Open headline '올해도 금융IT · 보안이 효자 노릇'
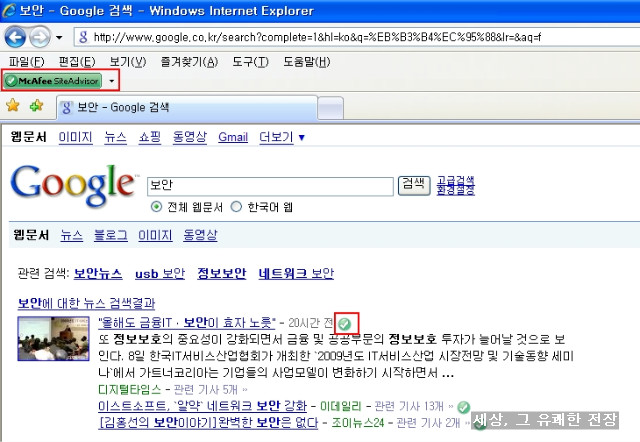This screenshot has height=442, width=640. pyautogui.click(x=187, y=323)
